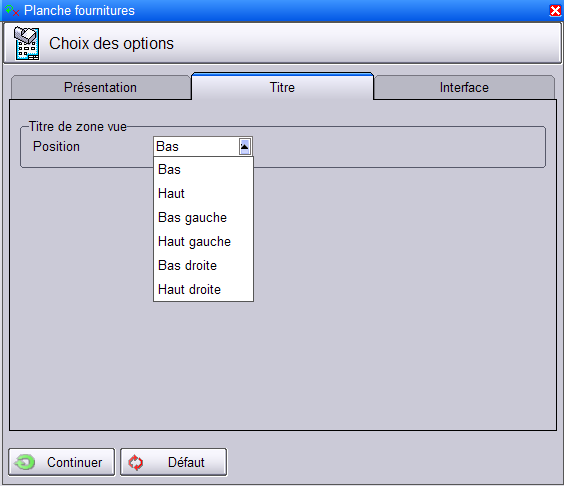Click the Titre de zone vue group label
The height and width of the screenshot is (486, 564).
pyautogui.click(x=78, y=127)
